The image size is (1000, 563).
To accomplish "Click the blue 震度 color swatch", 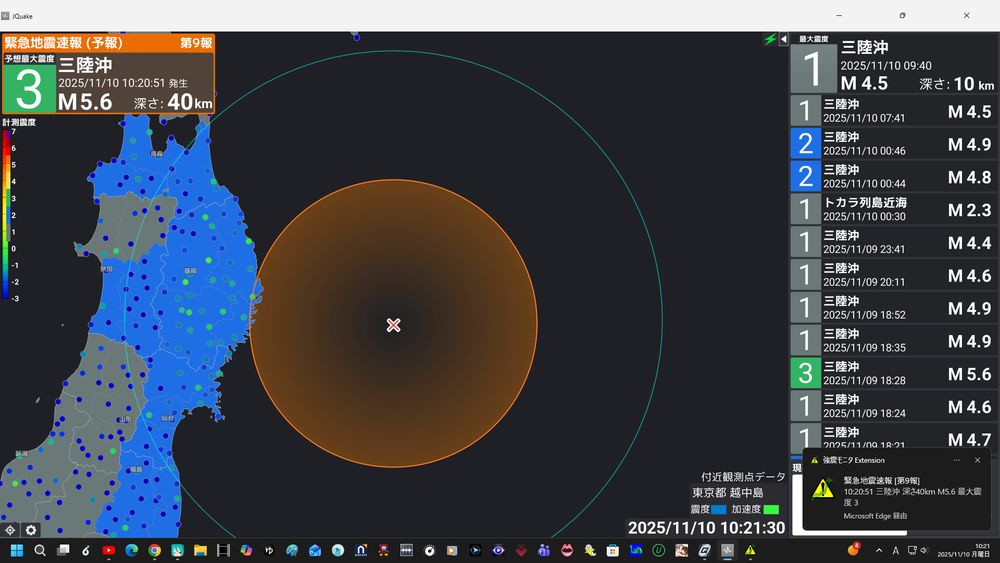I will pos(719,509).
